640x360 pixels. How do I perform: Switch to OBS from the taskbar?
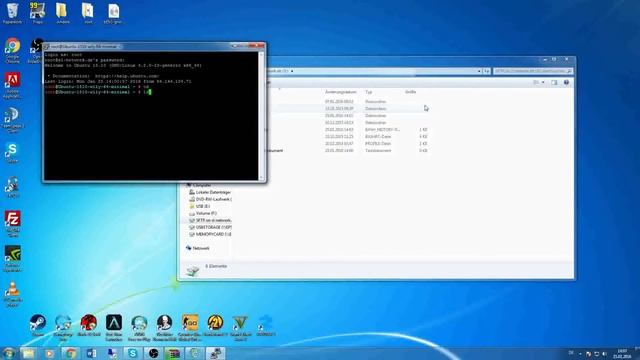click(x=153, y=353)
